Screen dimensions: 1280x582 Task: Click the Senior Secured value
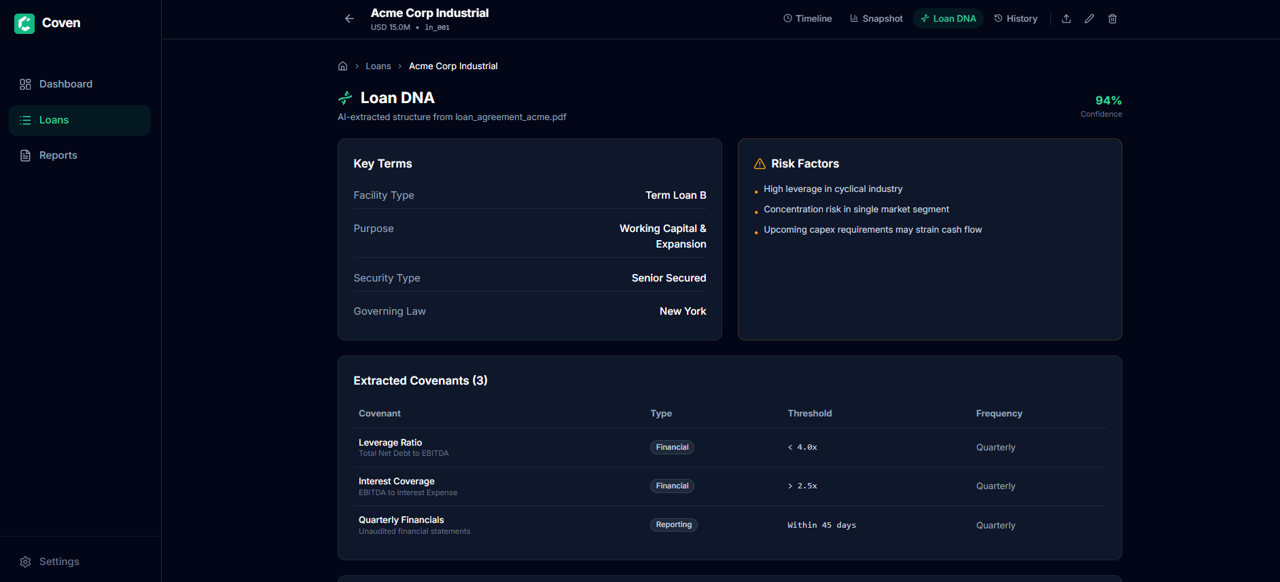pyautogui.click(x=669, y=278)
